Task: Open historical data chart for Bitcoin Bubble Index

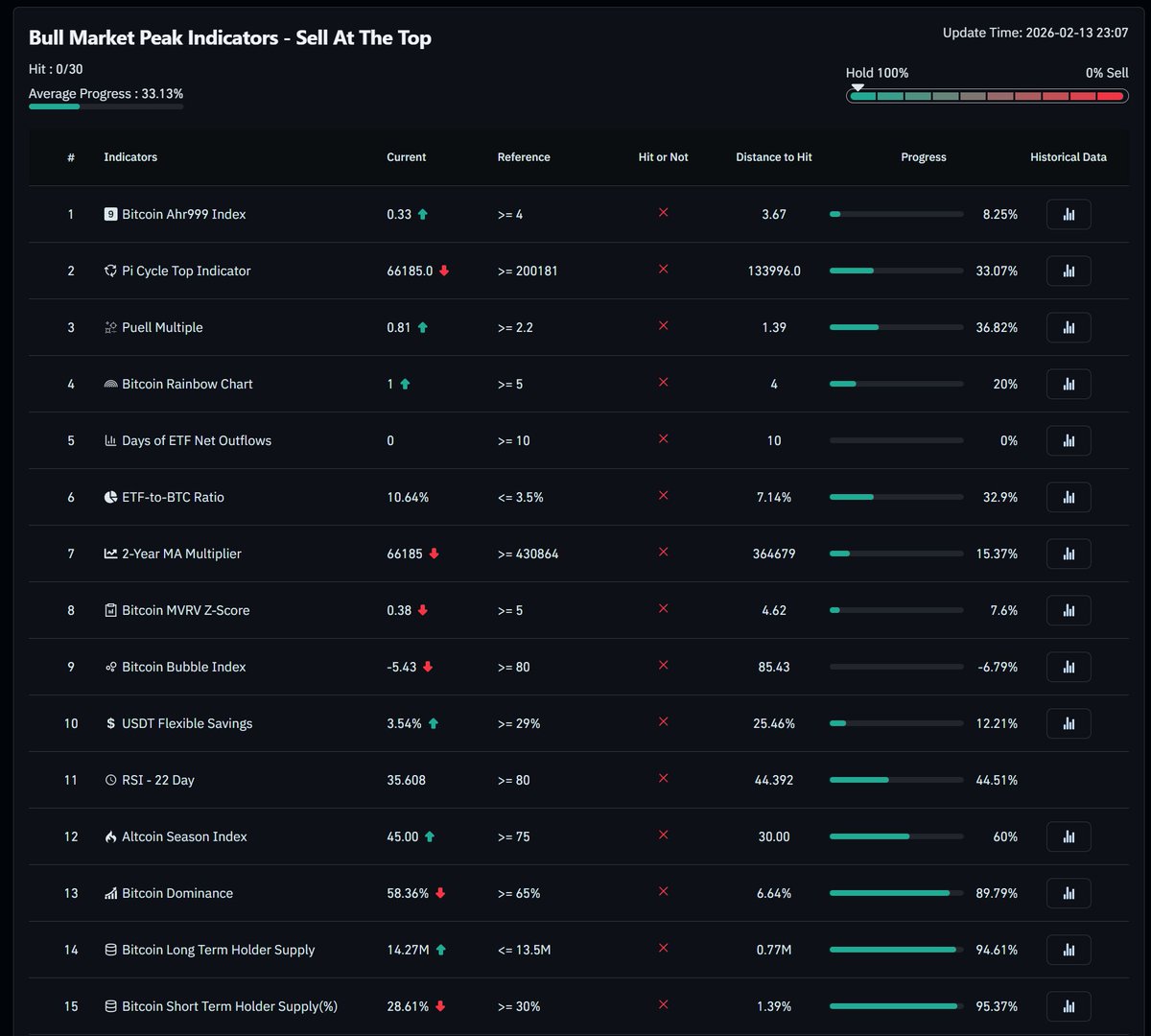Action: pyautogui.click(x=1069, y=667)
